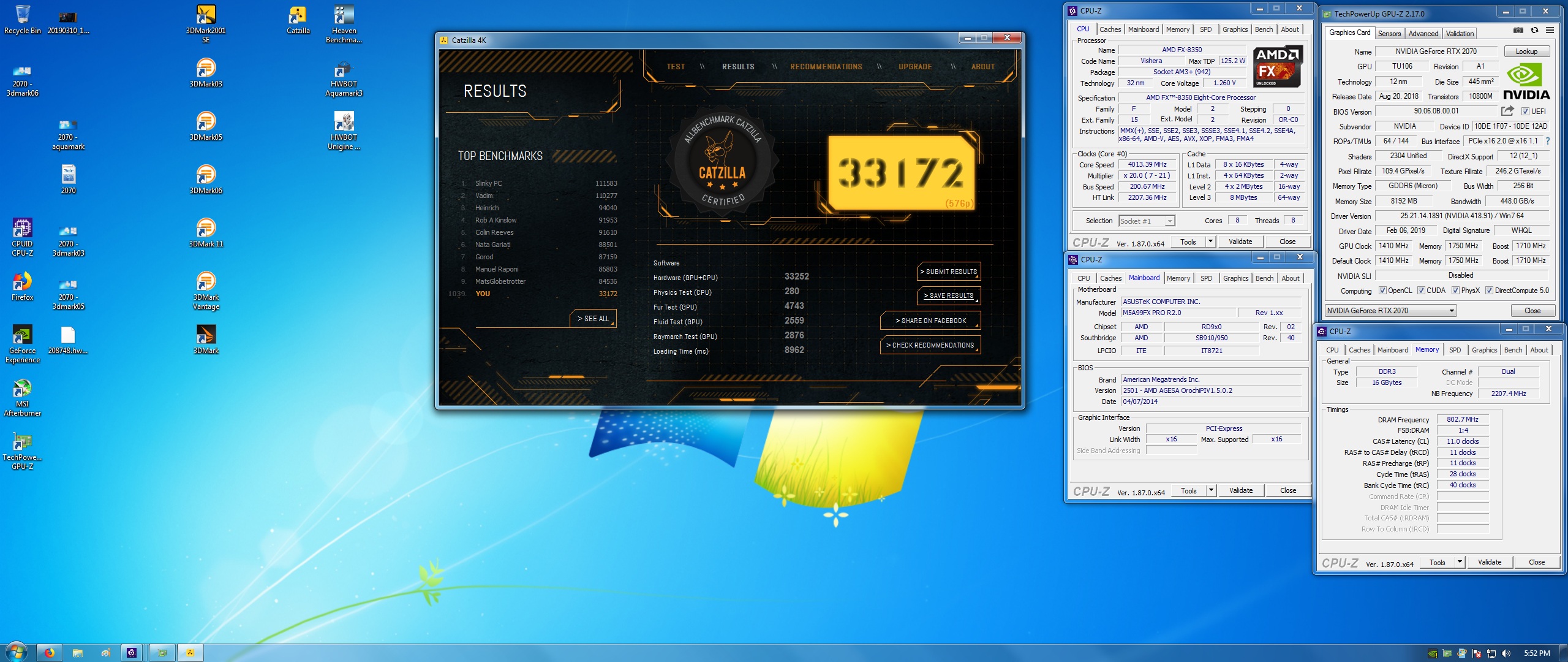Screen dimensions: 1568x662
Task: Click the GPU-Z BIOS share/export icon
Action: pyautogui.click(x=1508, y=111)
